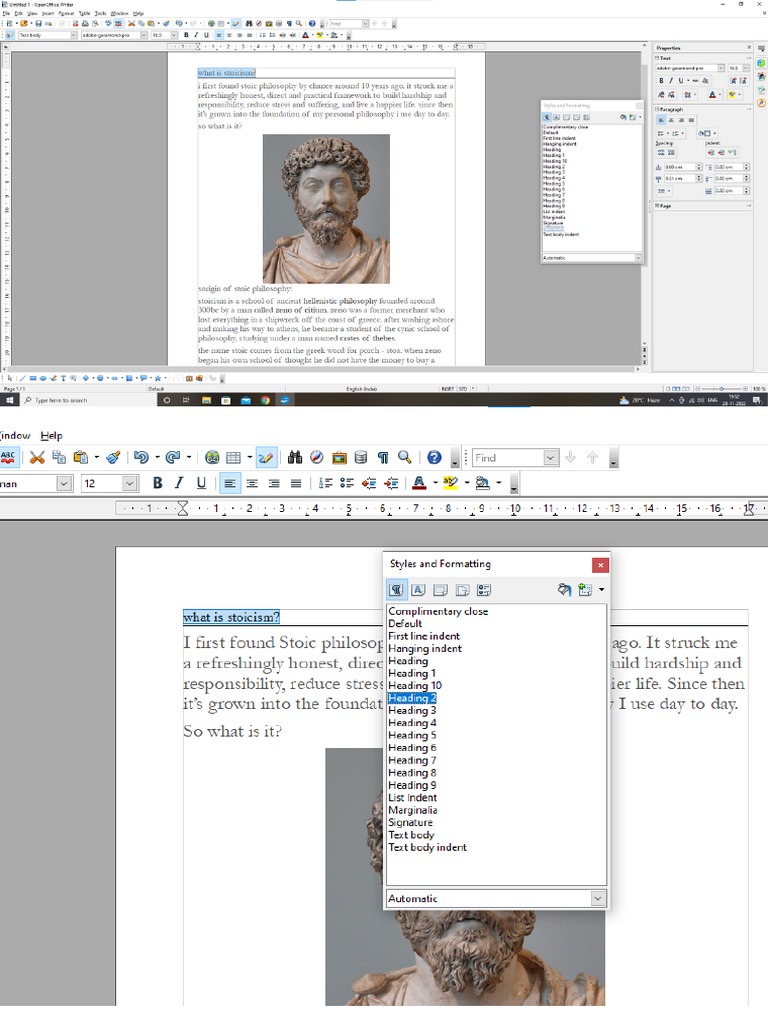This screenshot has width=768, height=1024.
Task: Click the Copy icon in enlarged toolbar
Action: [59, 458]
